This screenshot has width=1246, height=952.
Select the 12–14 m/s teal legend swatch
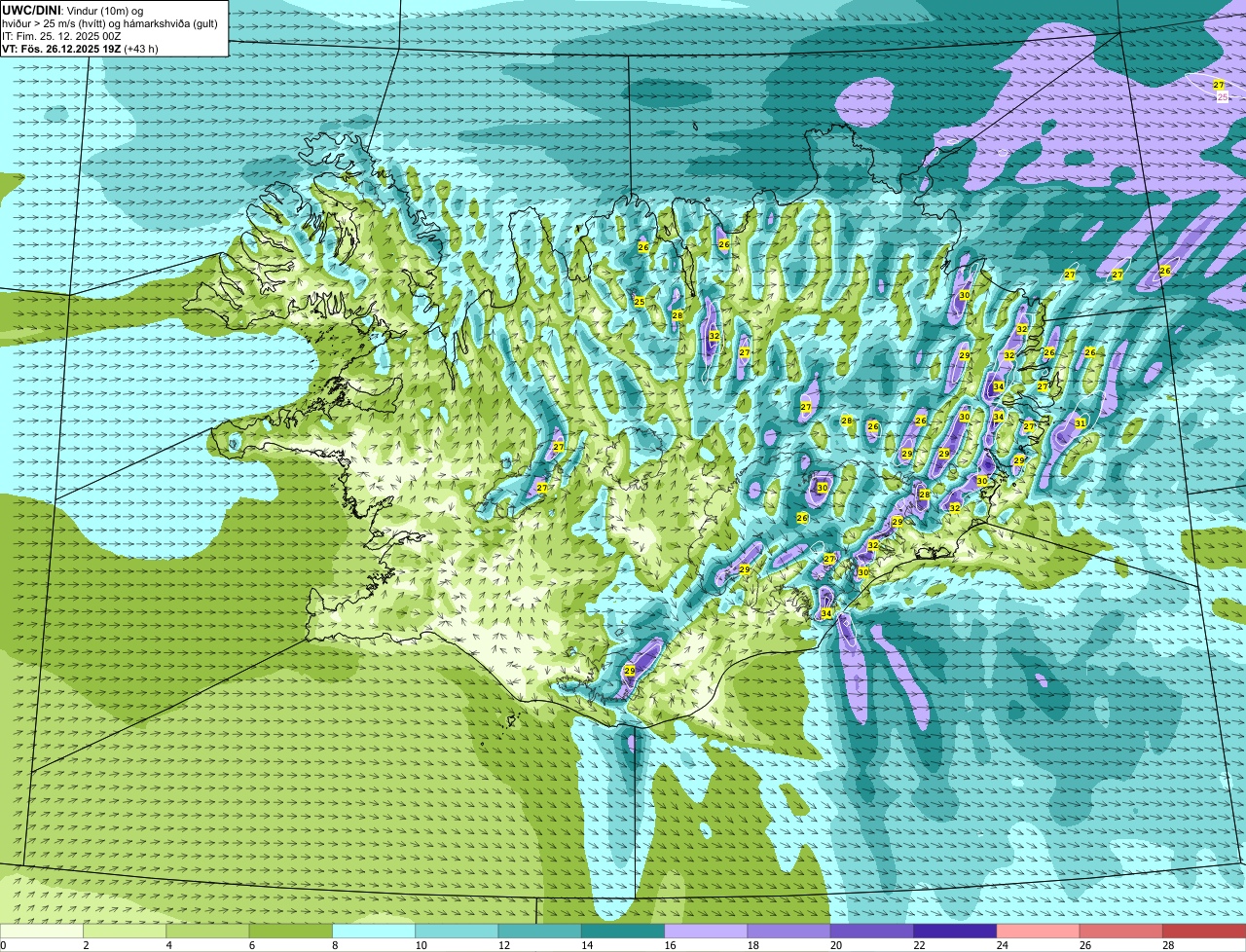coord(540,931)
